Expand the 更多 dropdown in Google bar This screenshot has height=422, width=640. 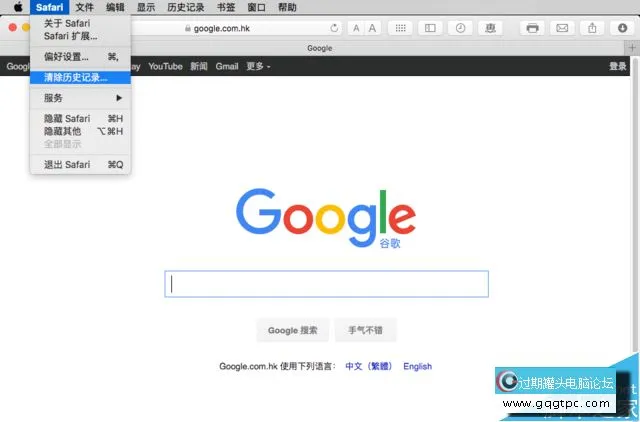(x=258, y=66)
